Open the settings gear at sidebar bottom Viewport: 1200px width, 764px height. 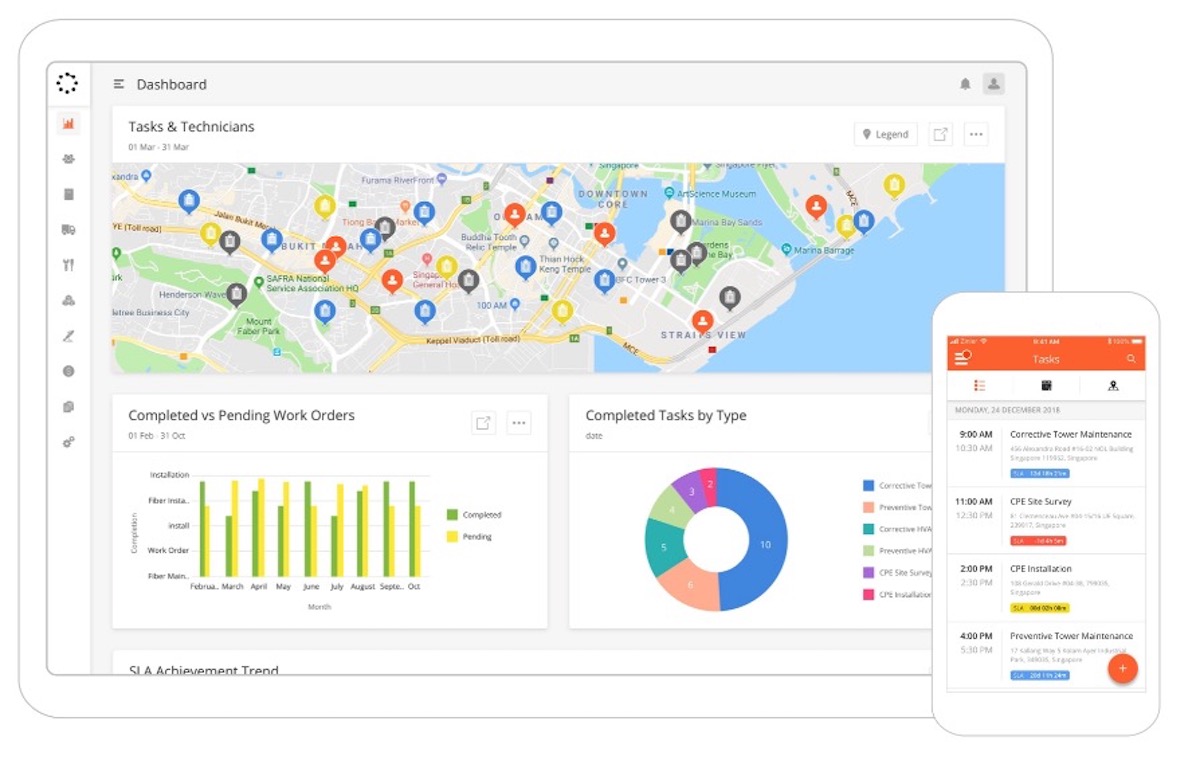(68, 441)
